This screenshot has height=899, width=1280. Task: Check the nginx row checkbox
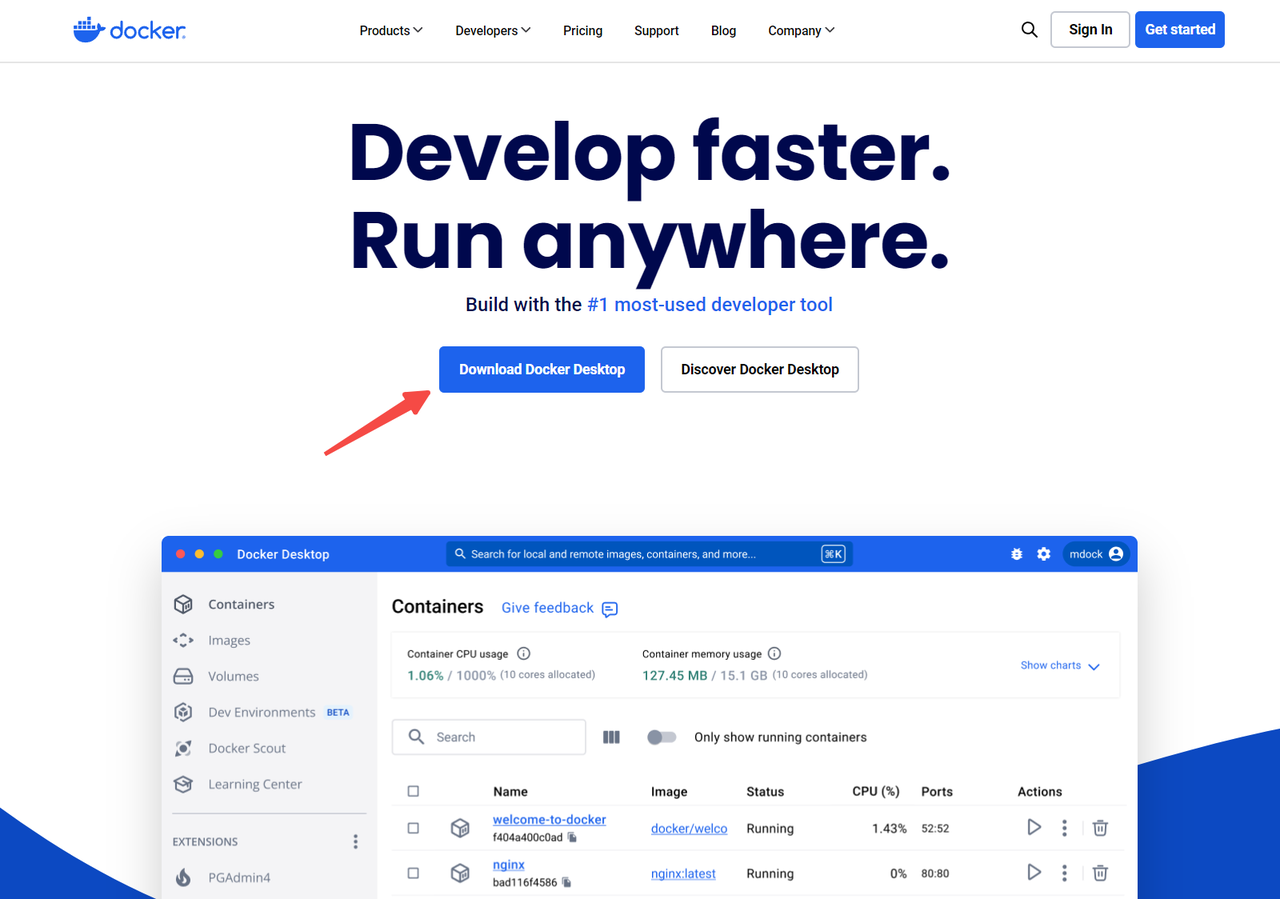[413, 873]
